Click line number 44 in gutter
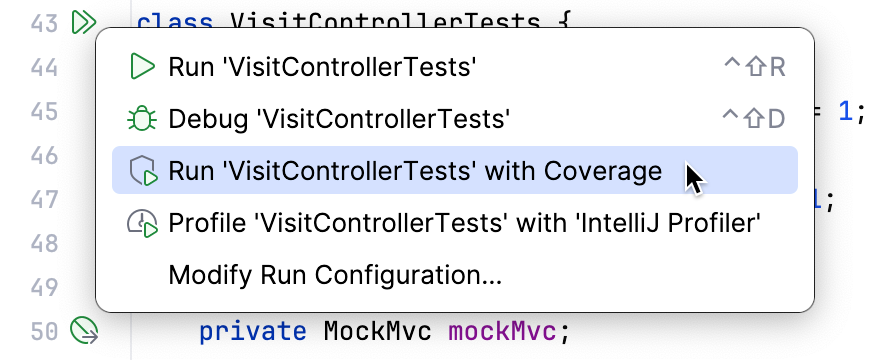Screen dimensions: 888x360 [x=44, y=67]
